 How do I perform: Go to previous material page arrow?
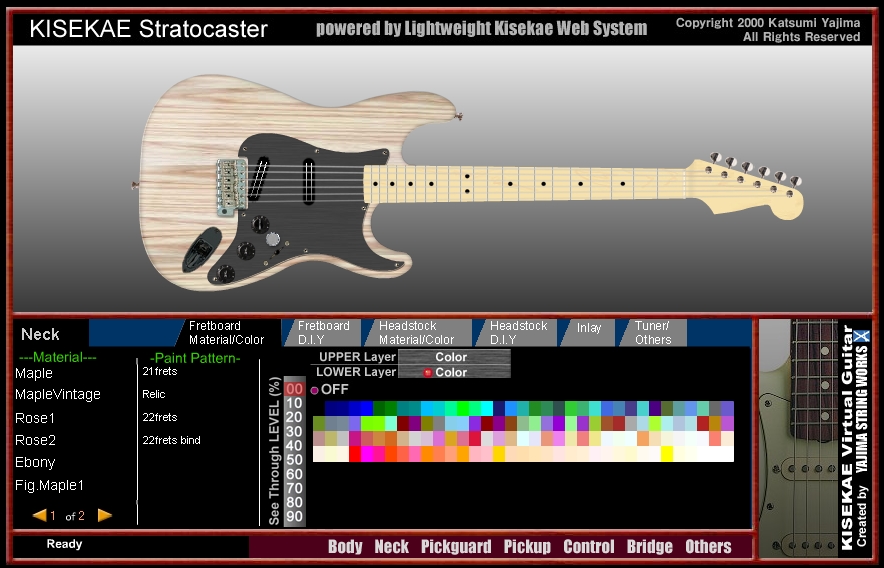(x=40, y=516)
